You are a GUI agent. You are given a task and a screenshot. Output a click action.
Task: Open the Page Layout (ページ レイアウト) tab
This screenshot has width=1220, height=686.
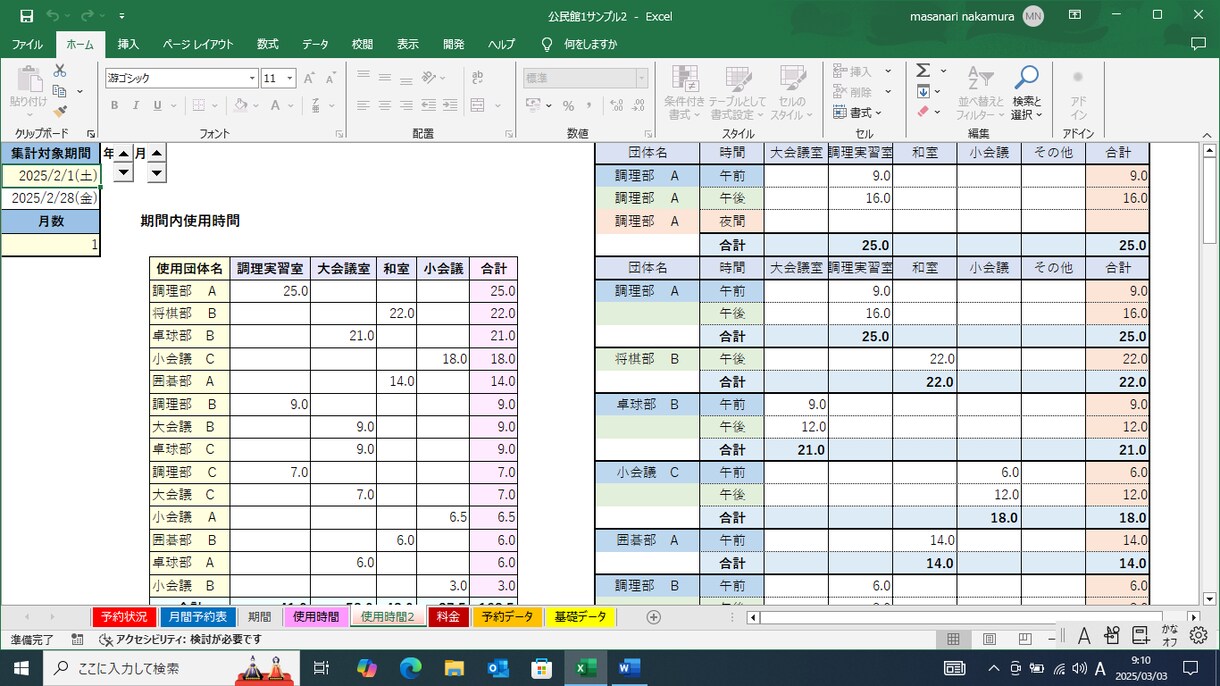coord(198,44)
